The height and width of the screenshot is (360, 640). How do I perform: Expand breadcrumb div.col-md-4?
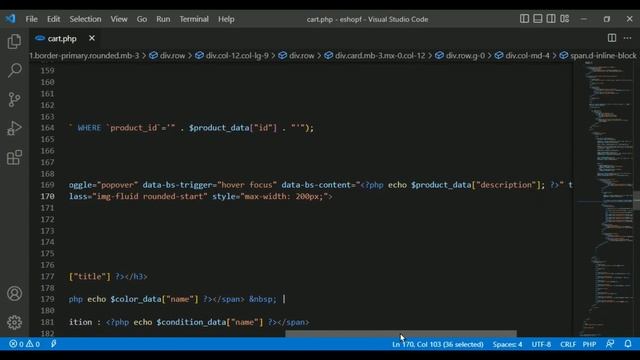(522, 56)
